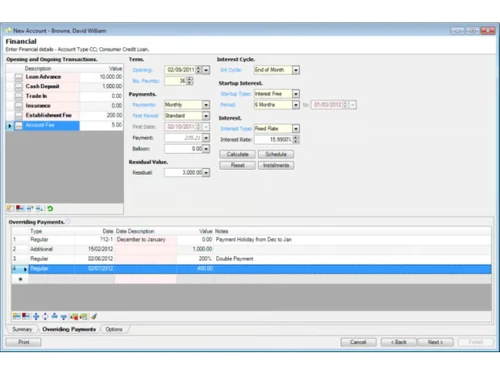Viewport: 500px width, 375px height.
Task: Click the Calculate button
Action: 237,154
